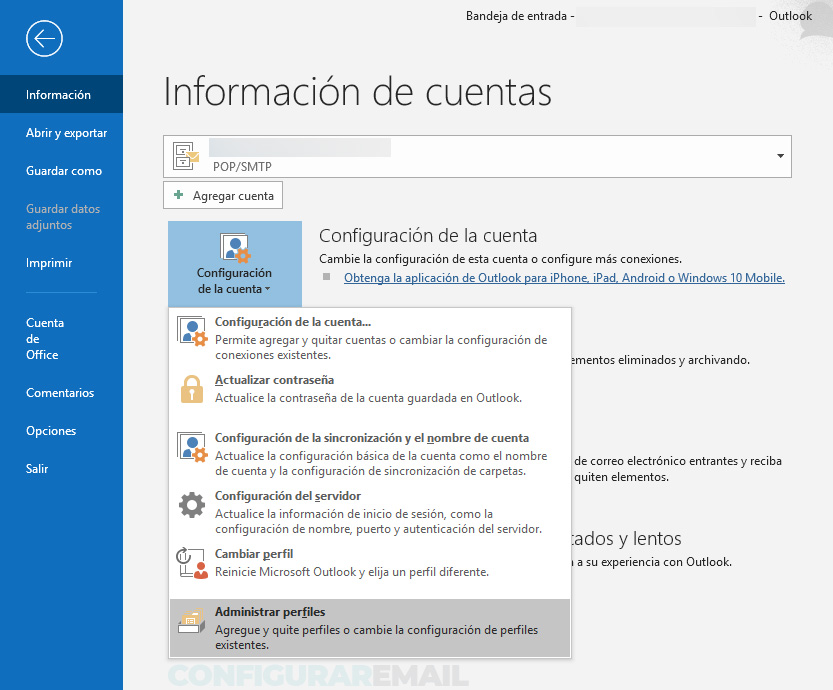833x690 pixels.
Task: Select Configuración del servidor menu entry
Action: (370, 512)
